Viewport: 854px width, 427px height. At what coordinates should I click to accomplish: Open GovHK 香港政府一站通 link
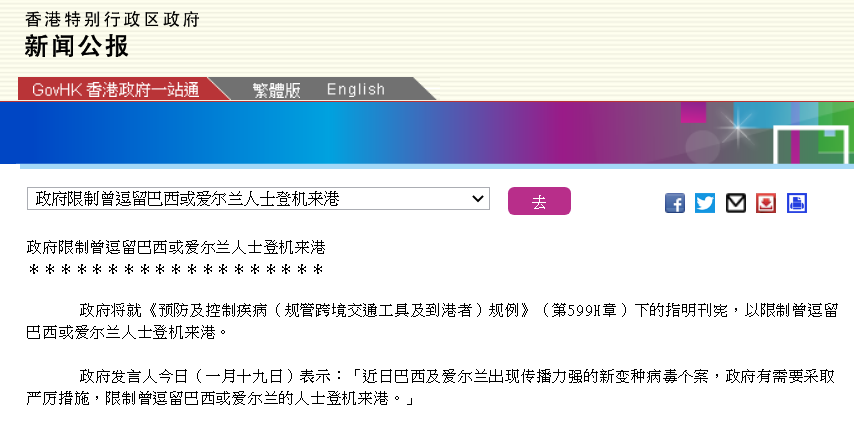115,89
